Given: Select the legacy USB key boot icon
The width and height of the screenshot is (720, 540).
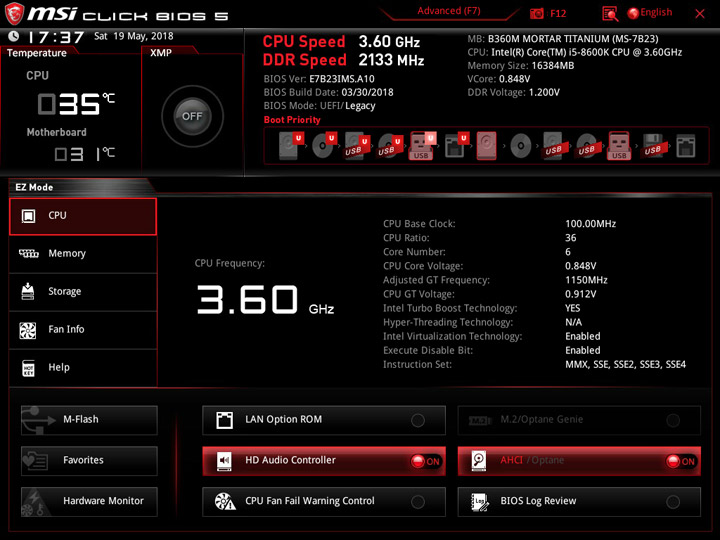Looking at the screenshot, I should click(x=619, y=146).
